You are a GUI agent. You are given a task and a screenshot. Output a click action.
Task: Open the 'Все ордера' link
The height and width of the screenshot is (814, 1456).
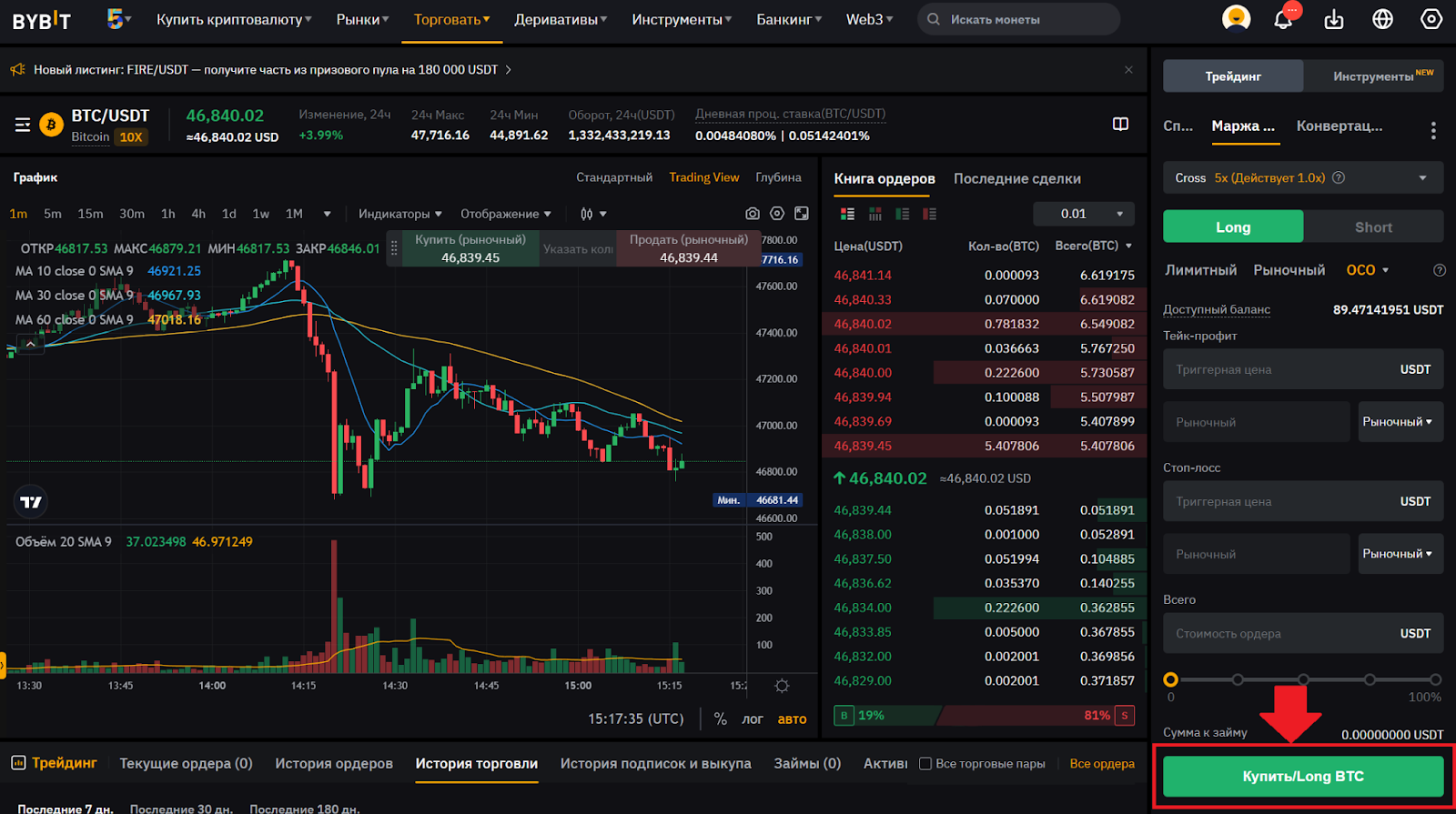(x=1102, y=764)
